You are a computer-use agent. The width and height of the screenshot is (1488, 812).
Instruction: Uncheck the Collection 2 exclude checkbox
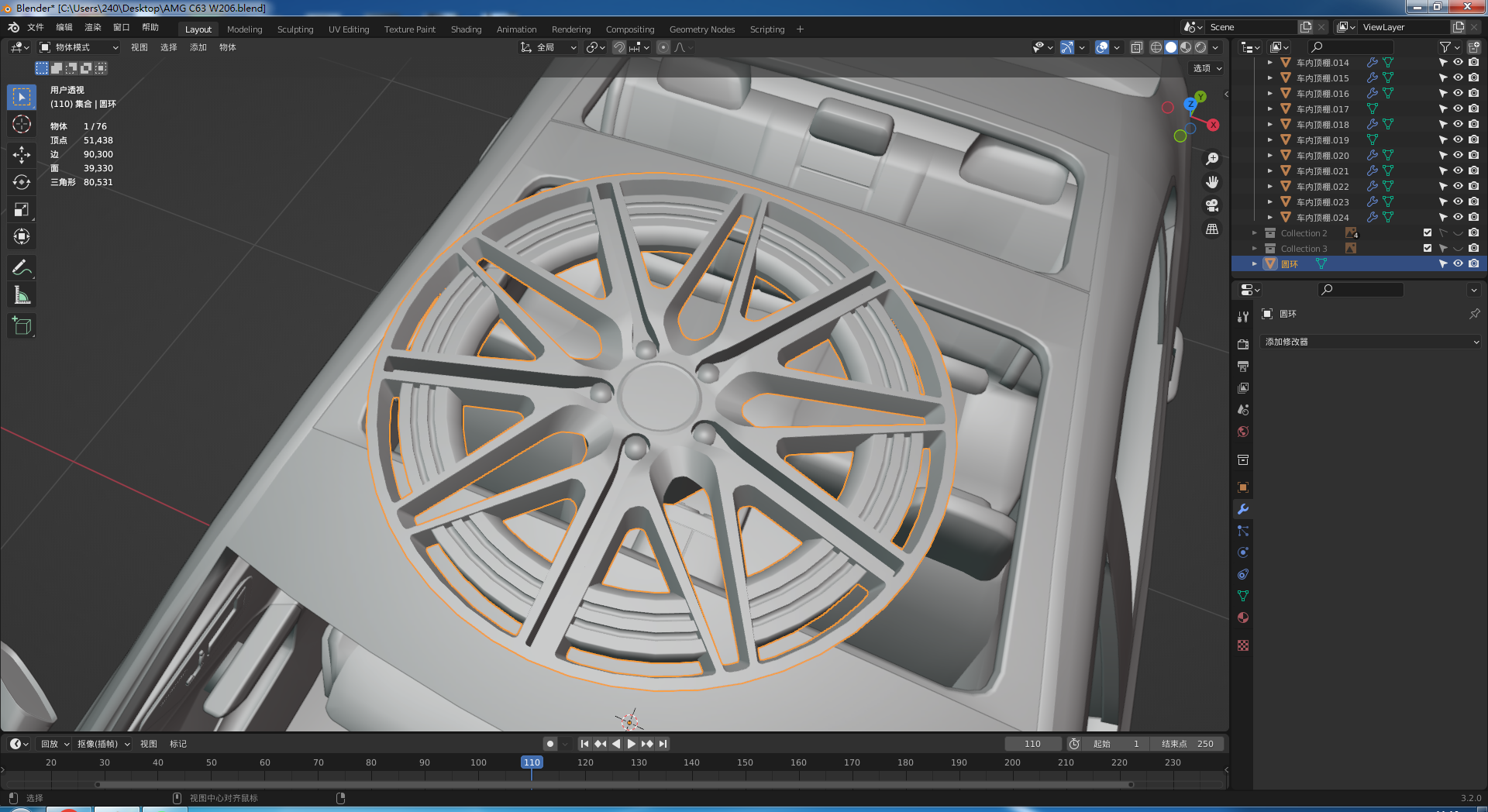tap(1428, 233)
